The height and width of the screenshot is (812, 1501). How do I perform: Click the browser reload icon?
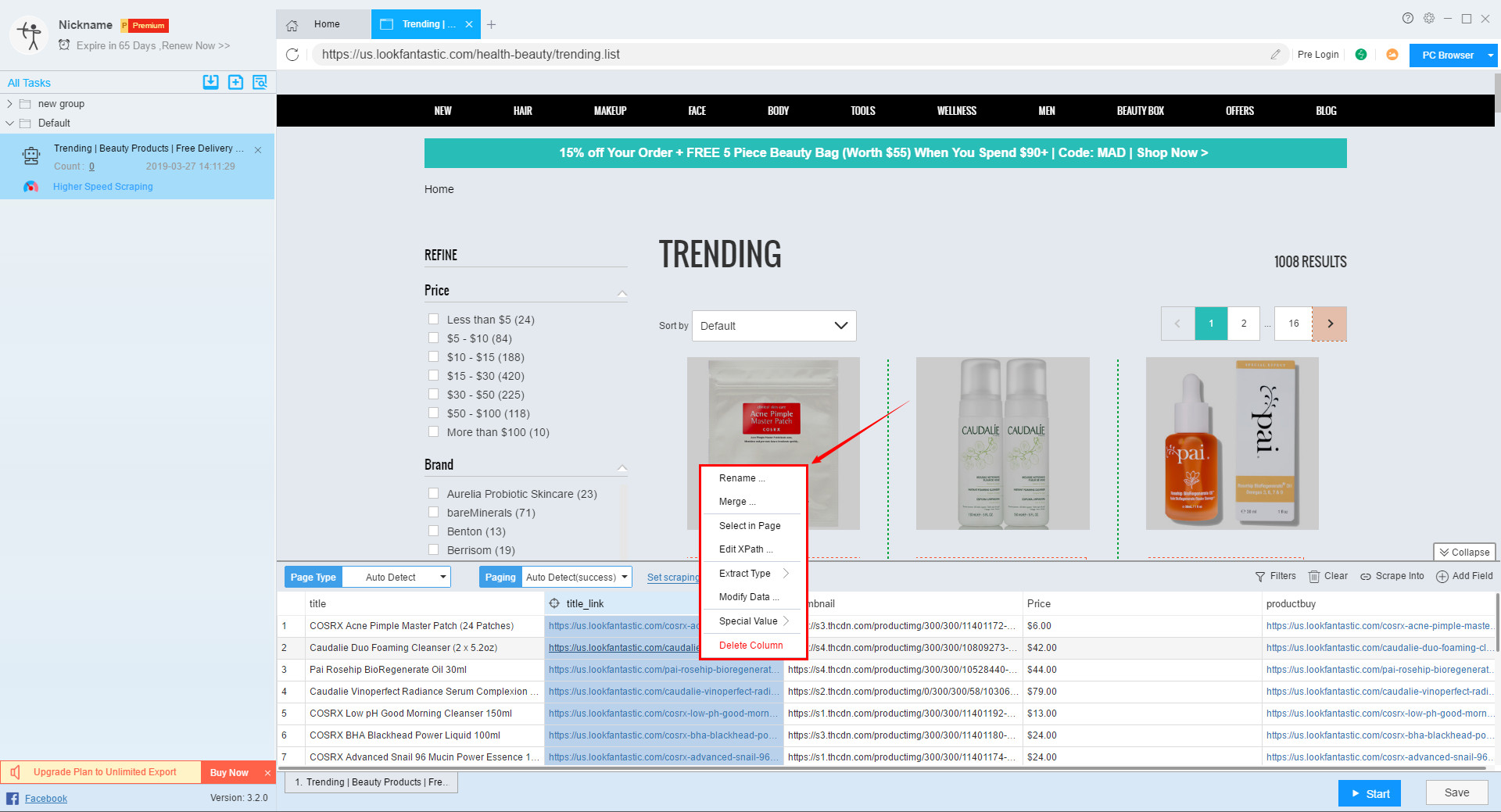[x=292, y=55]
